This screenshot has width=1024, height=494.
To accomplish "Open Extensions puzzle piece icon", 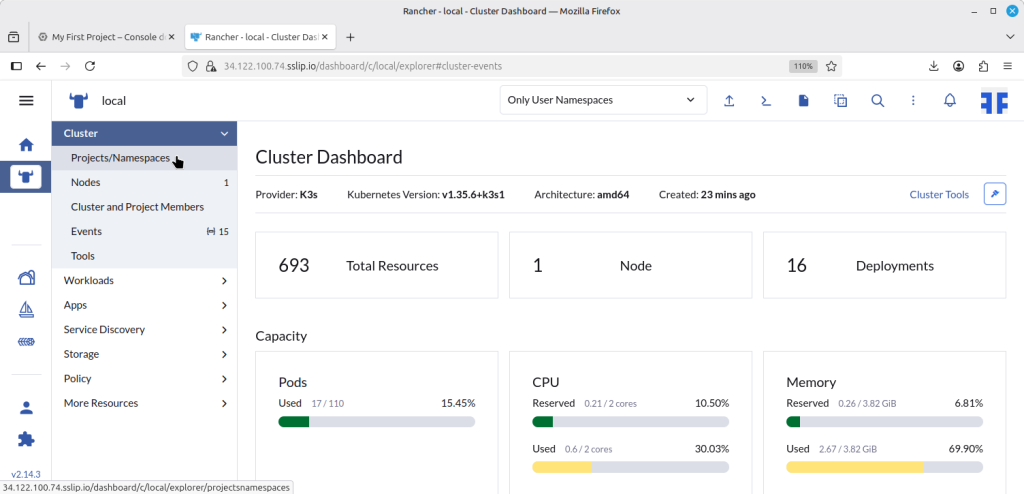I will click(x=26, y=439).
